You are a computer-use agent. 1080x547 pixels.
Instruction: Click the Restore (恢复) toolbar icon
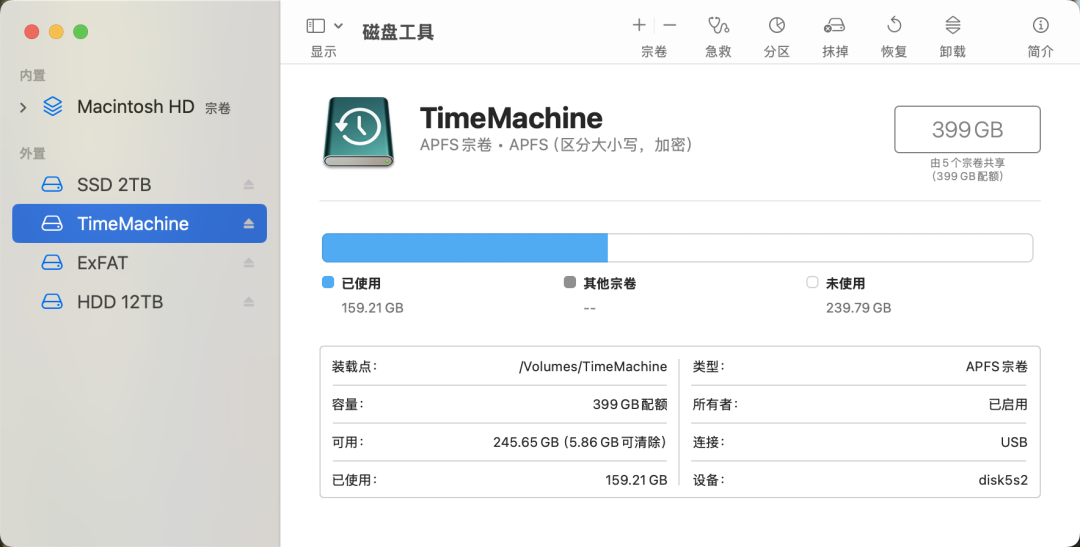pyautogui.click(x=894, y=26)
